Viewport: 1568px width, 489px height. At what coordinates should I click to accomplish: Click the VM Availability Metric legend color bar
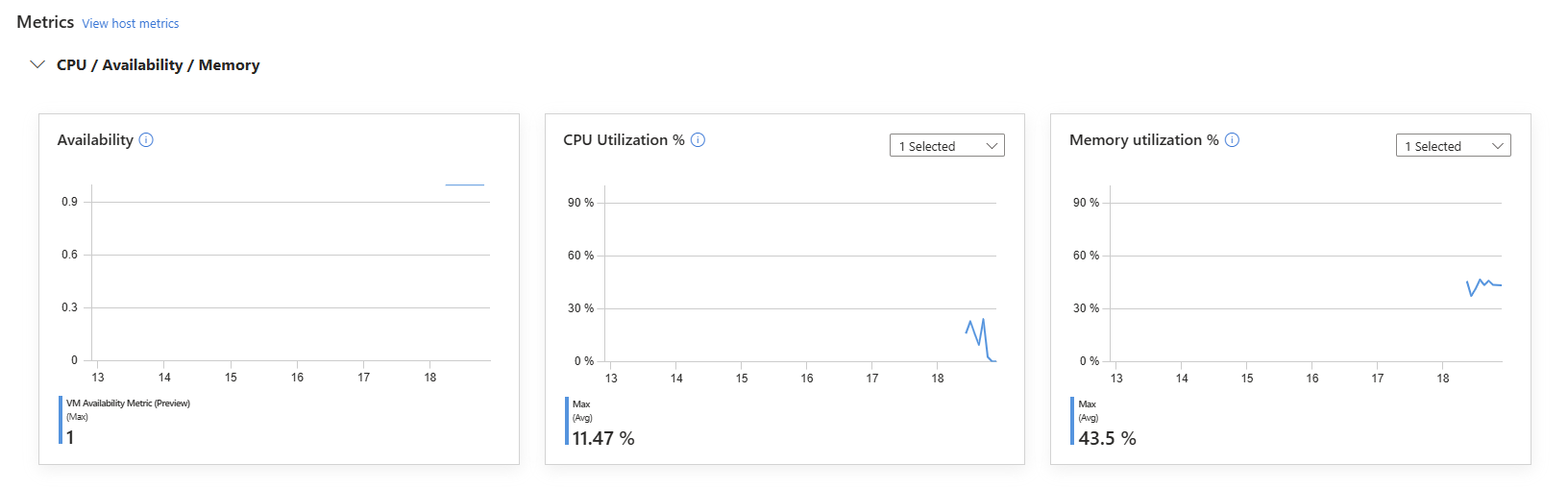[x=61, y=420]
